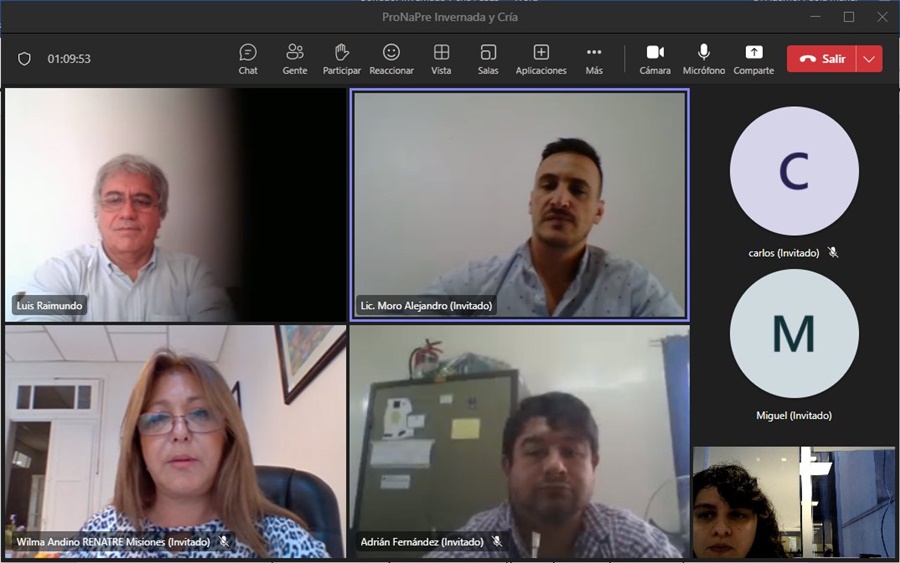Leave the meeting with Salir
The width and height of the screenshot is (900, 563).
click(x=822, y=59)
